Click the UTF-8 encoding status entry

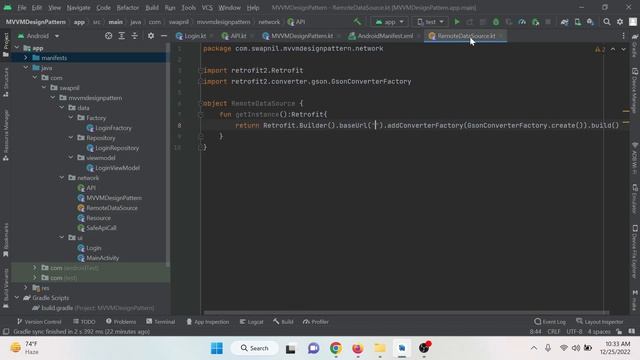[574, 331]
